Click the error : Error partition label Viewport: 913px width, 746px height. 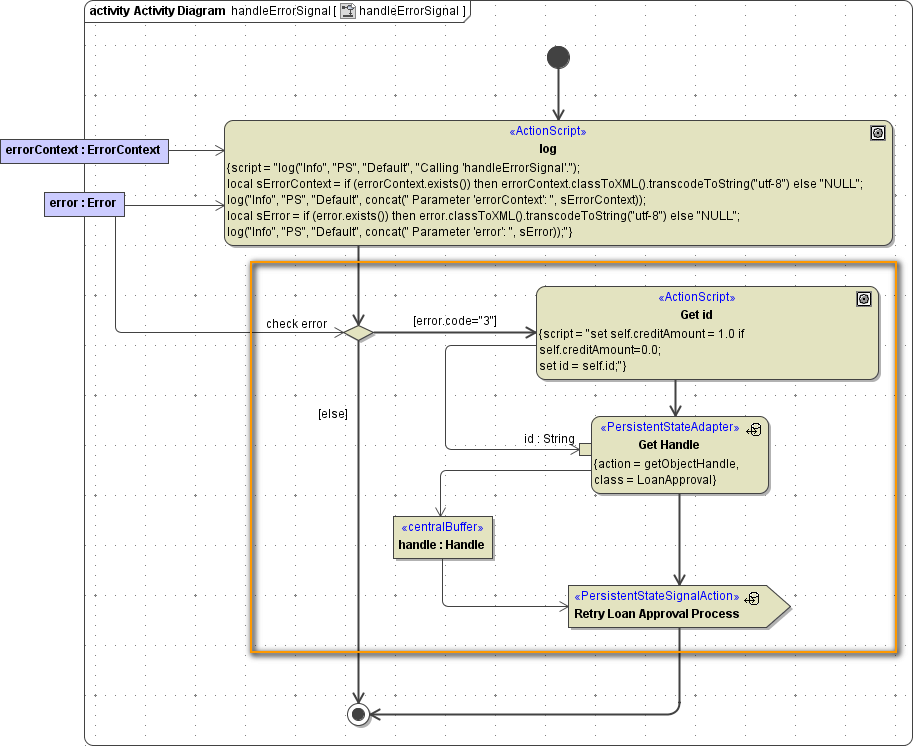tap(84, 203)
